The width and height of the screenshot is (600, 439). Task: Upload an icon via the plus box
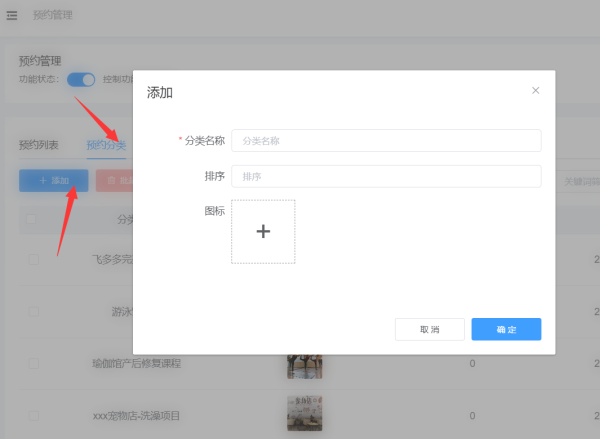point(263,232)
